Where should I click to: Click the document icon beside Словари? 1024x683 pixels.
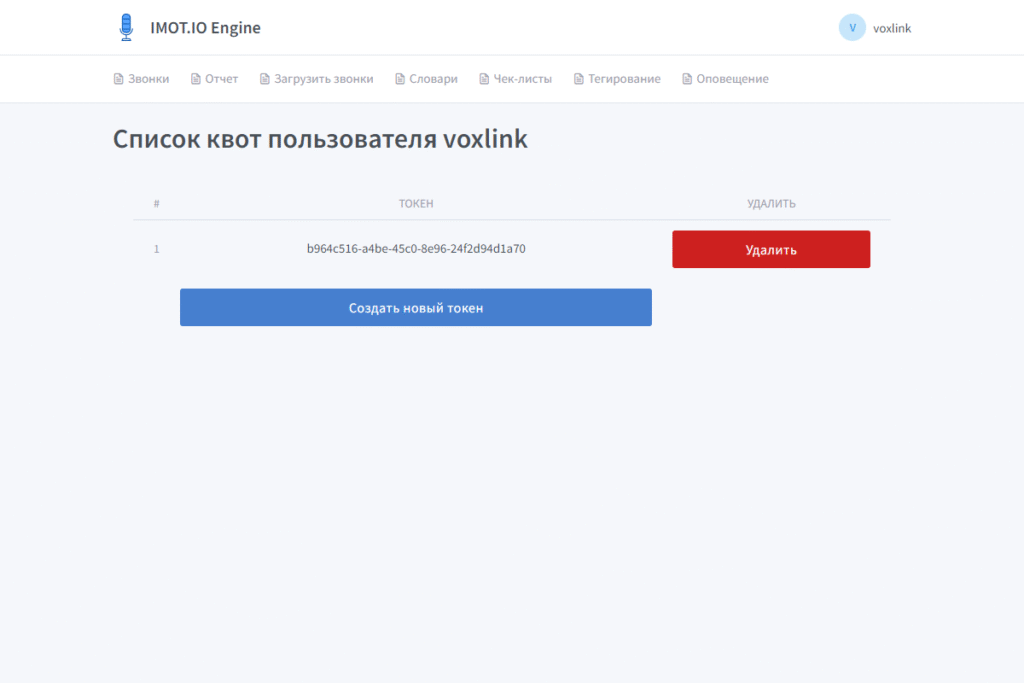400,79
